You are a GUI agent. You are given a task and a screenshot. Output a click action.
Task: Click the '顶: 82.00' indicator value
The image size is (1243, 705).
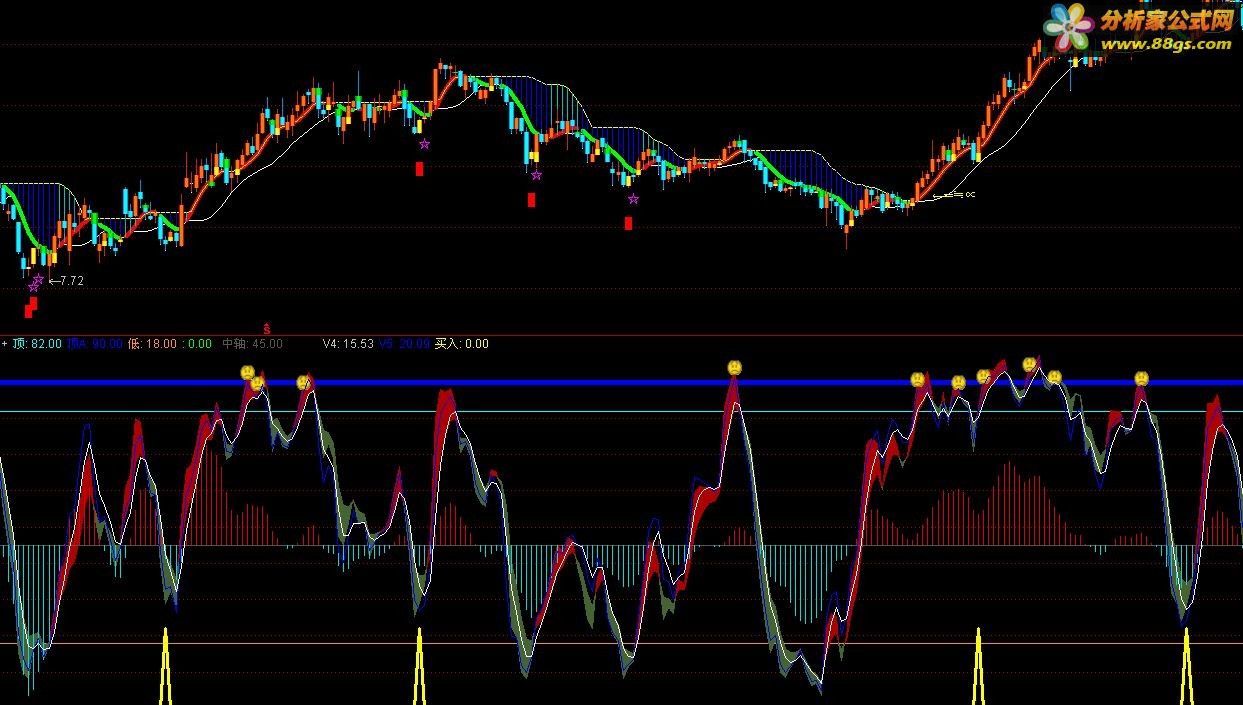pos(38,344)
